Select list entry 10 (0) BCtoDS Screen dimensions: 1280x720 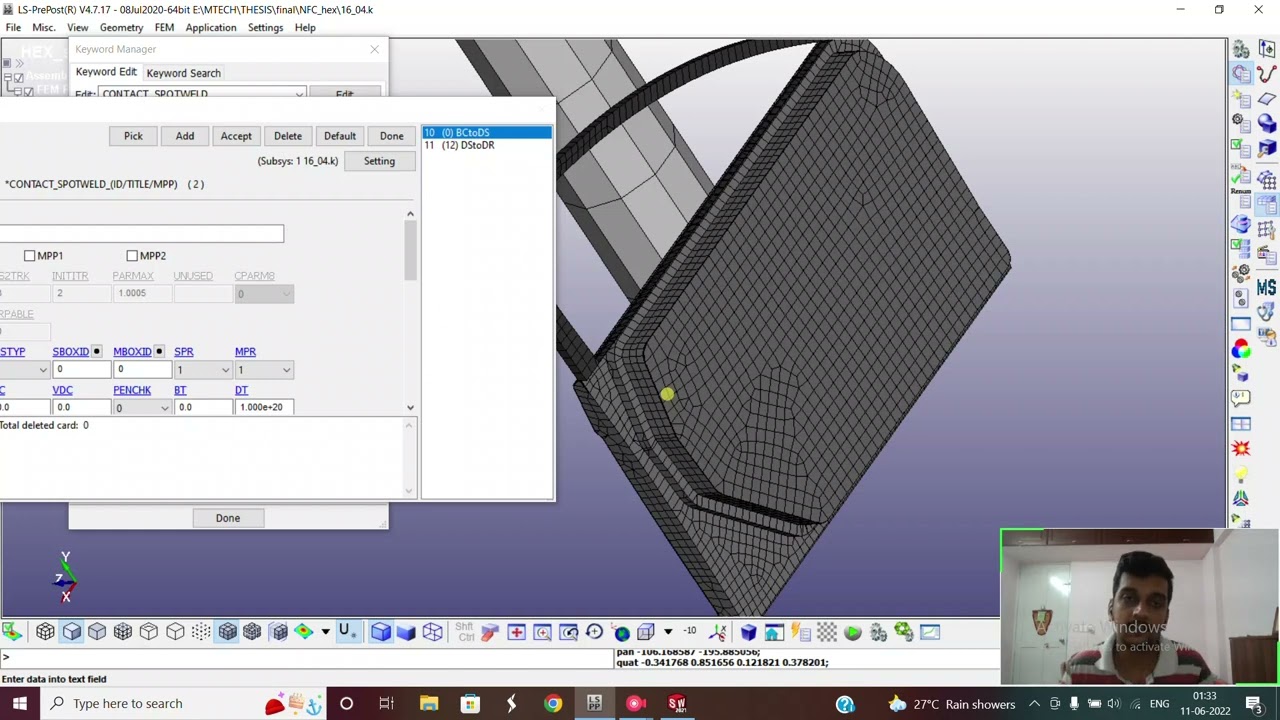point(487,133)
